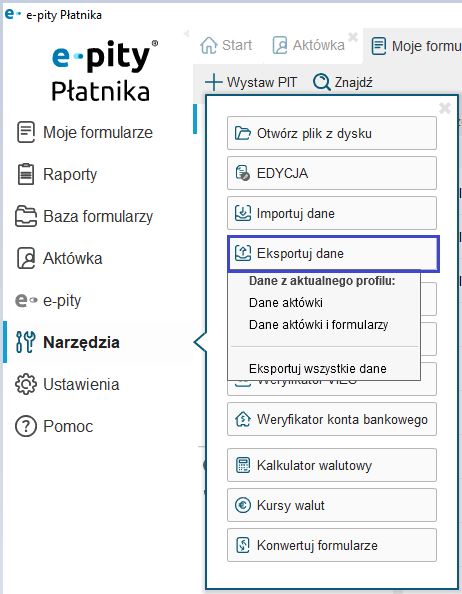Expand the Eksportuj dane dropdown button
This screenshot has height=594, width=462.
[333, 253]
